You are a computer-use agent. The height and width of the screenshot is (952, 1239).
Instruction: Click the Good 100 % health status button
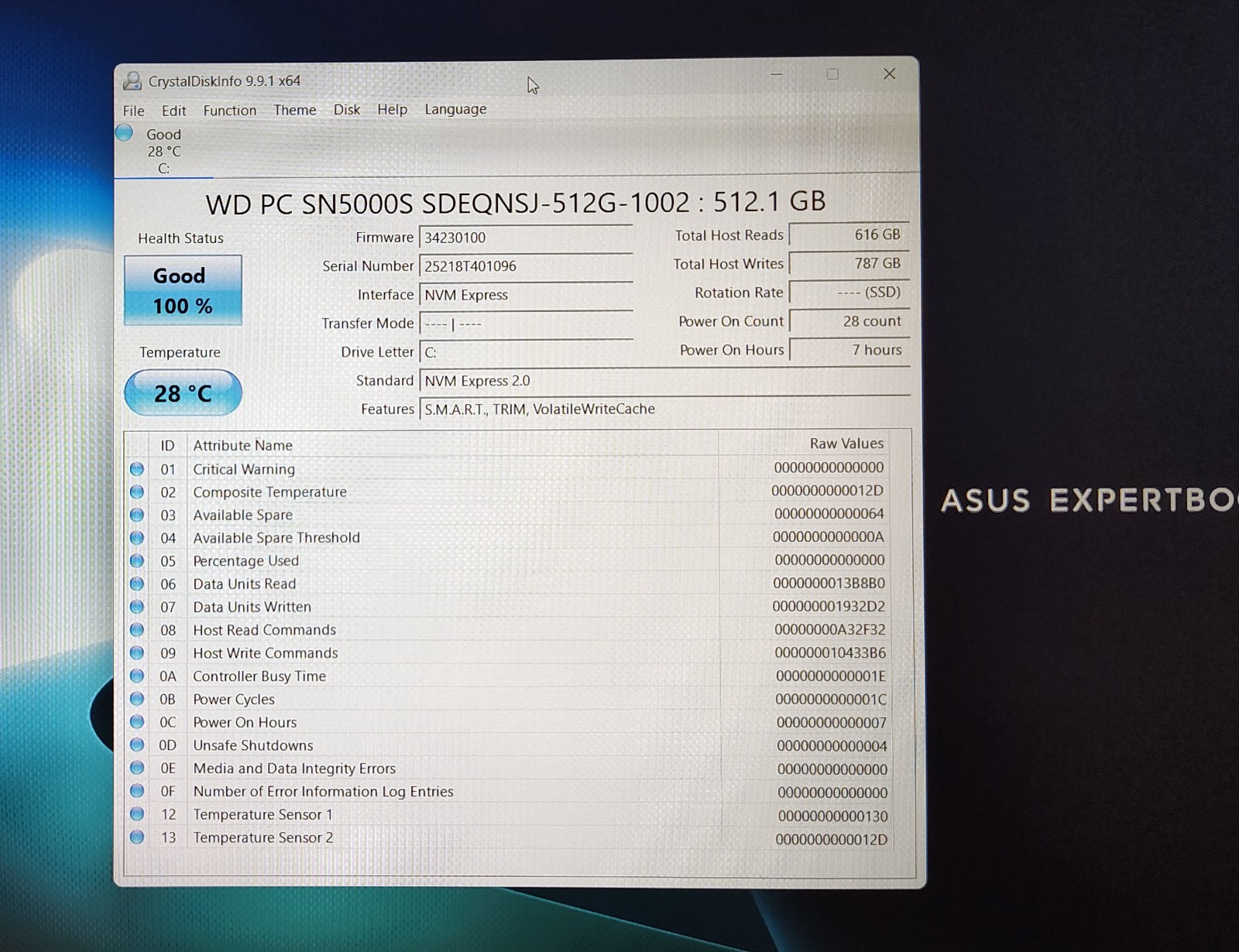click(183, 290)
